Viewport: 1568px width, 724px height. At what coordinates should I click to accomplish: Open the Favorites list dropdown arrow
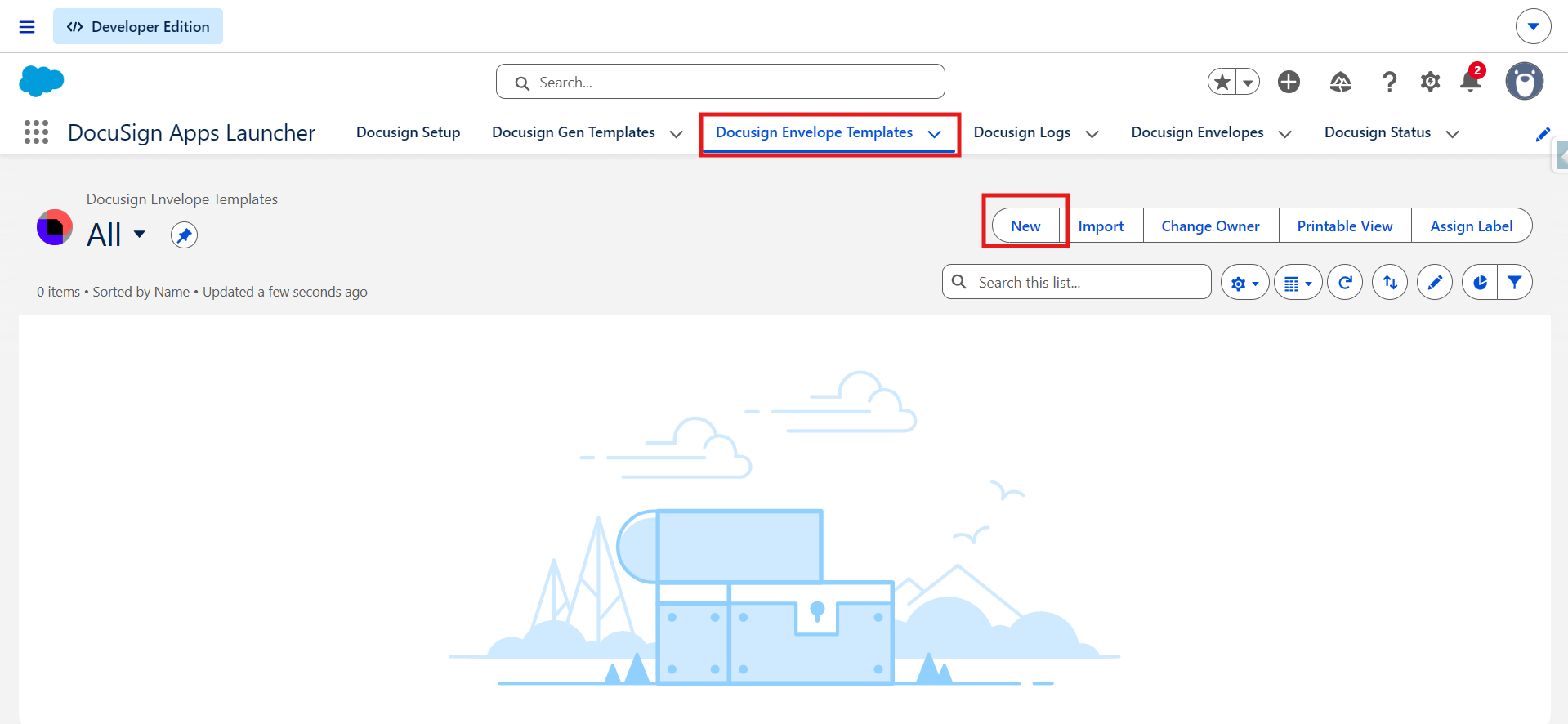point(1249,82)
